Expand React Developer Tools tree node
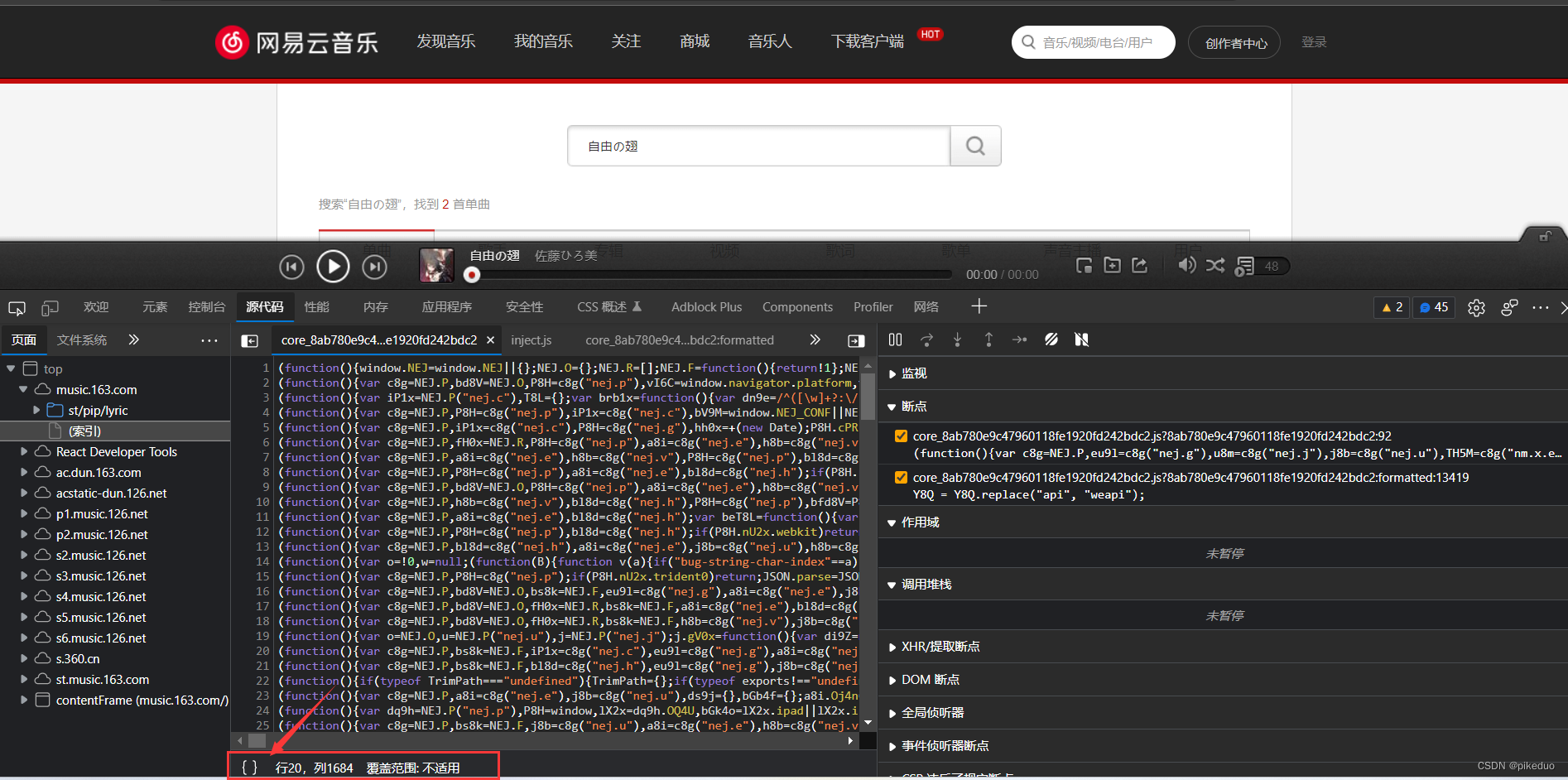 24,452
